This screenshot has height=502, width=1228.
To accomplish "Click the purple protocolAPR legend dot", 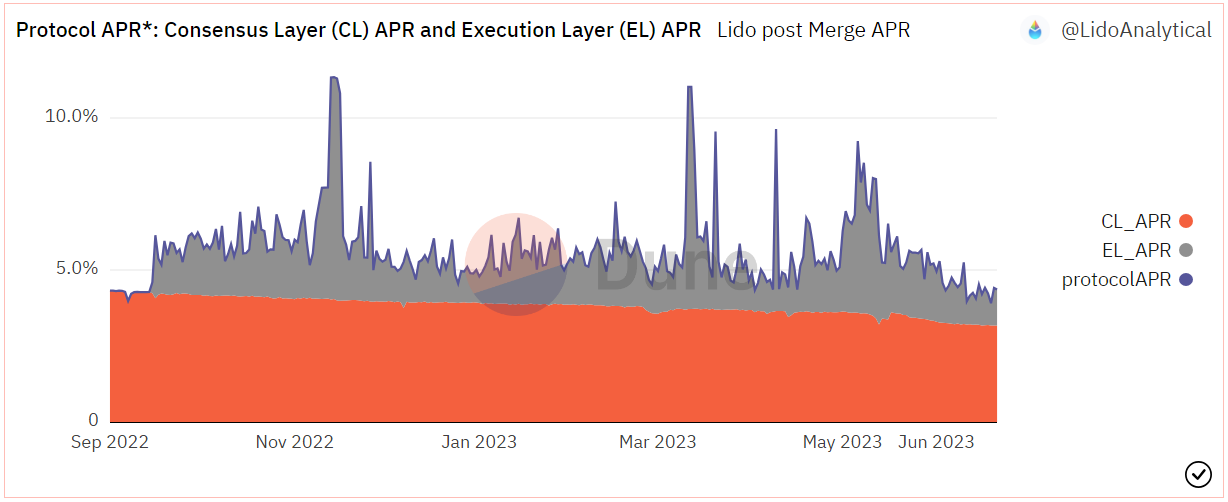I will tap(1186, 280).
